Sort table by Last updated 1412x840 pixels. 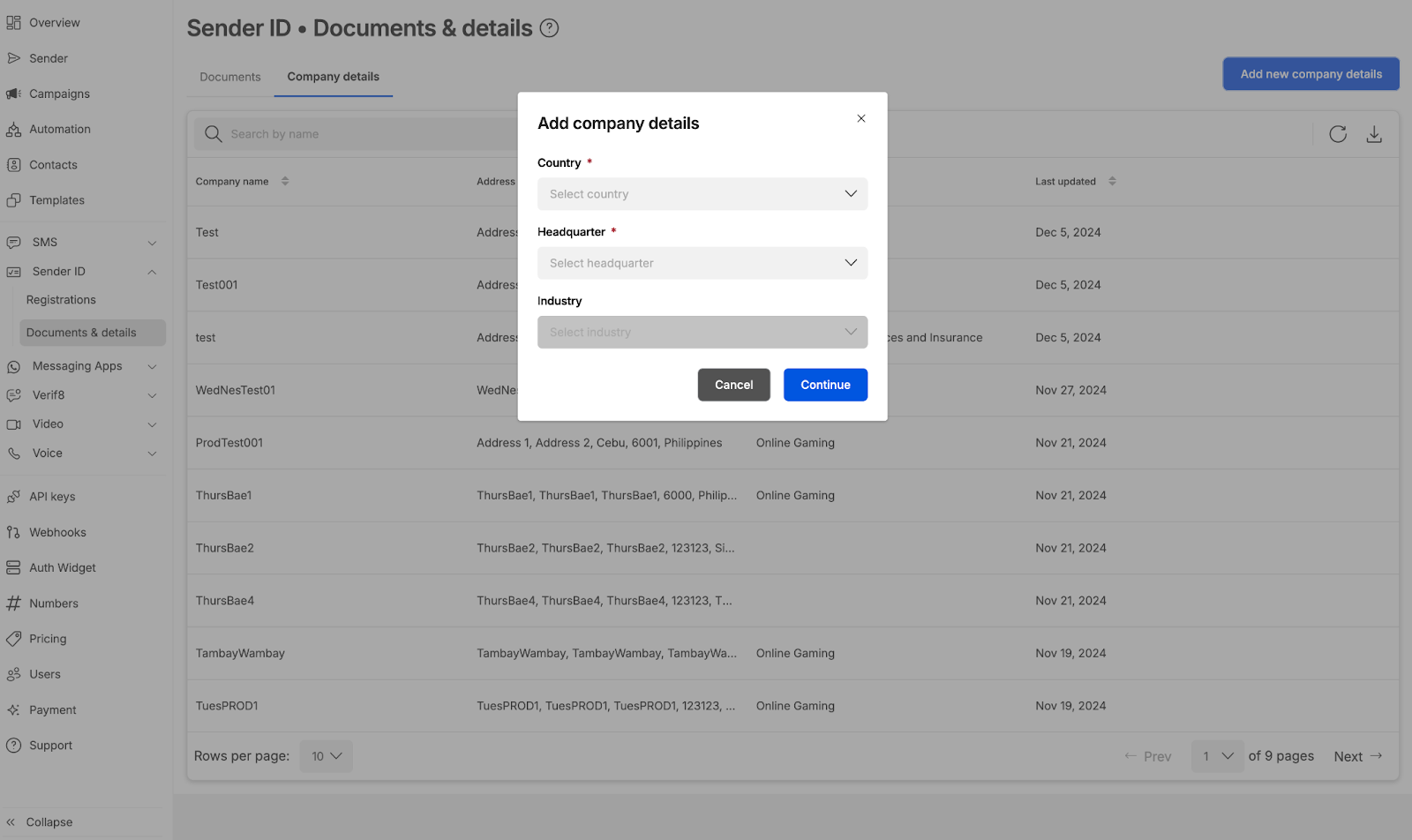[x=1112, y=182]
